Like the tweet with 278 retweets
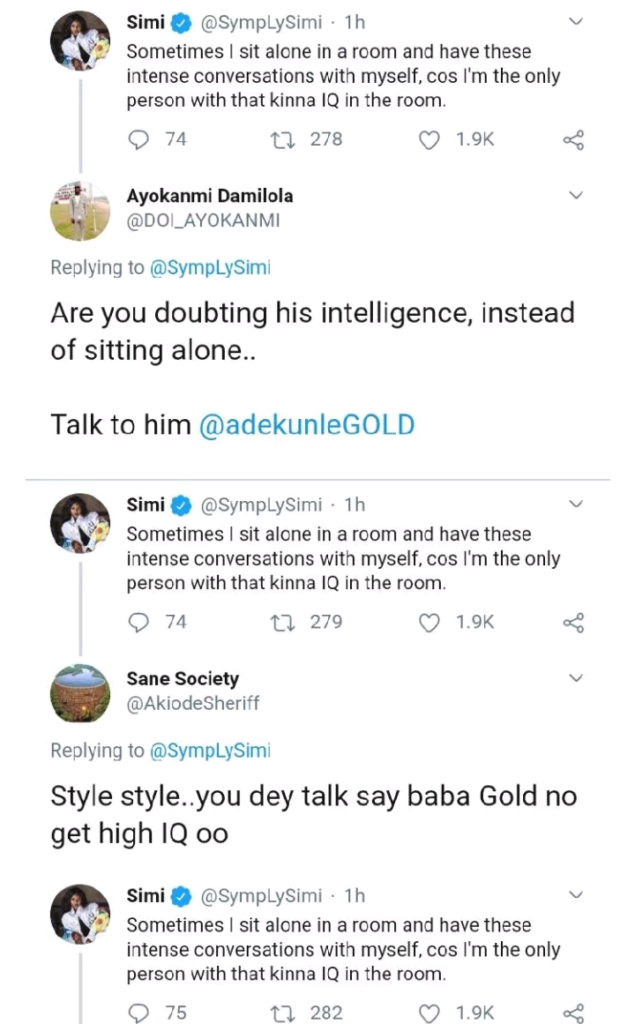Screen dimensions: 635x1024 (x=429, y=140)
